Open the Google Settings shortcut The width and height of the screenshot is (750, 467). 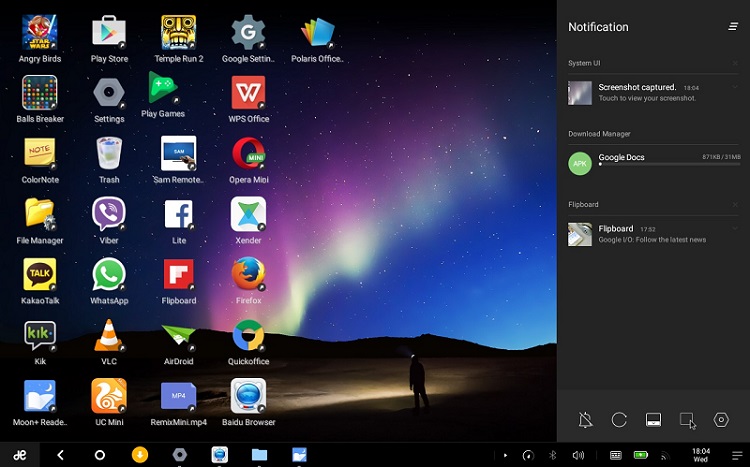coord(248,33)
